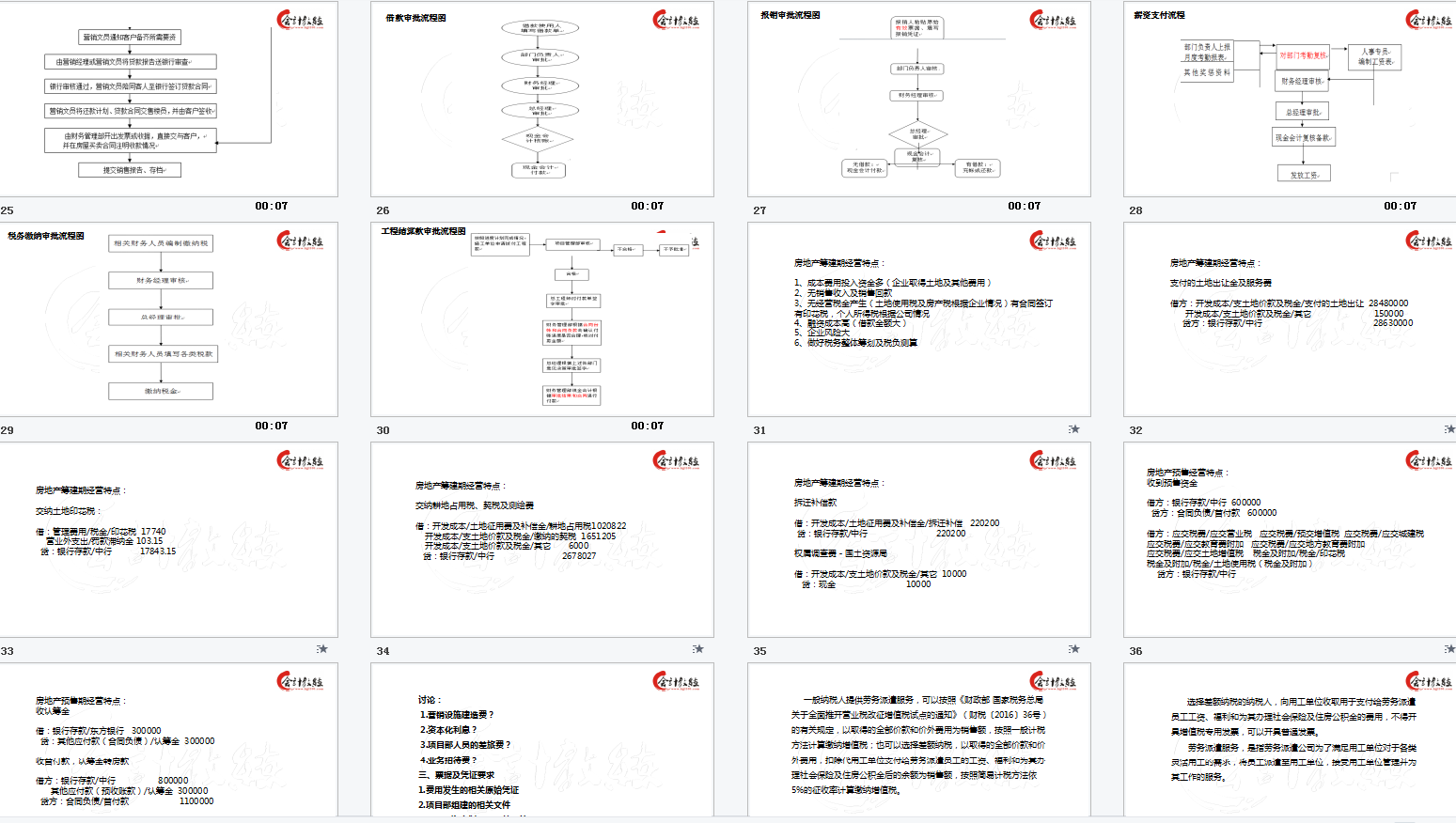The height and width of the screenshot is (823, 1456).
Task: Select the 交纳土地印花税 slide thumbnail
Action: (168, 539)
